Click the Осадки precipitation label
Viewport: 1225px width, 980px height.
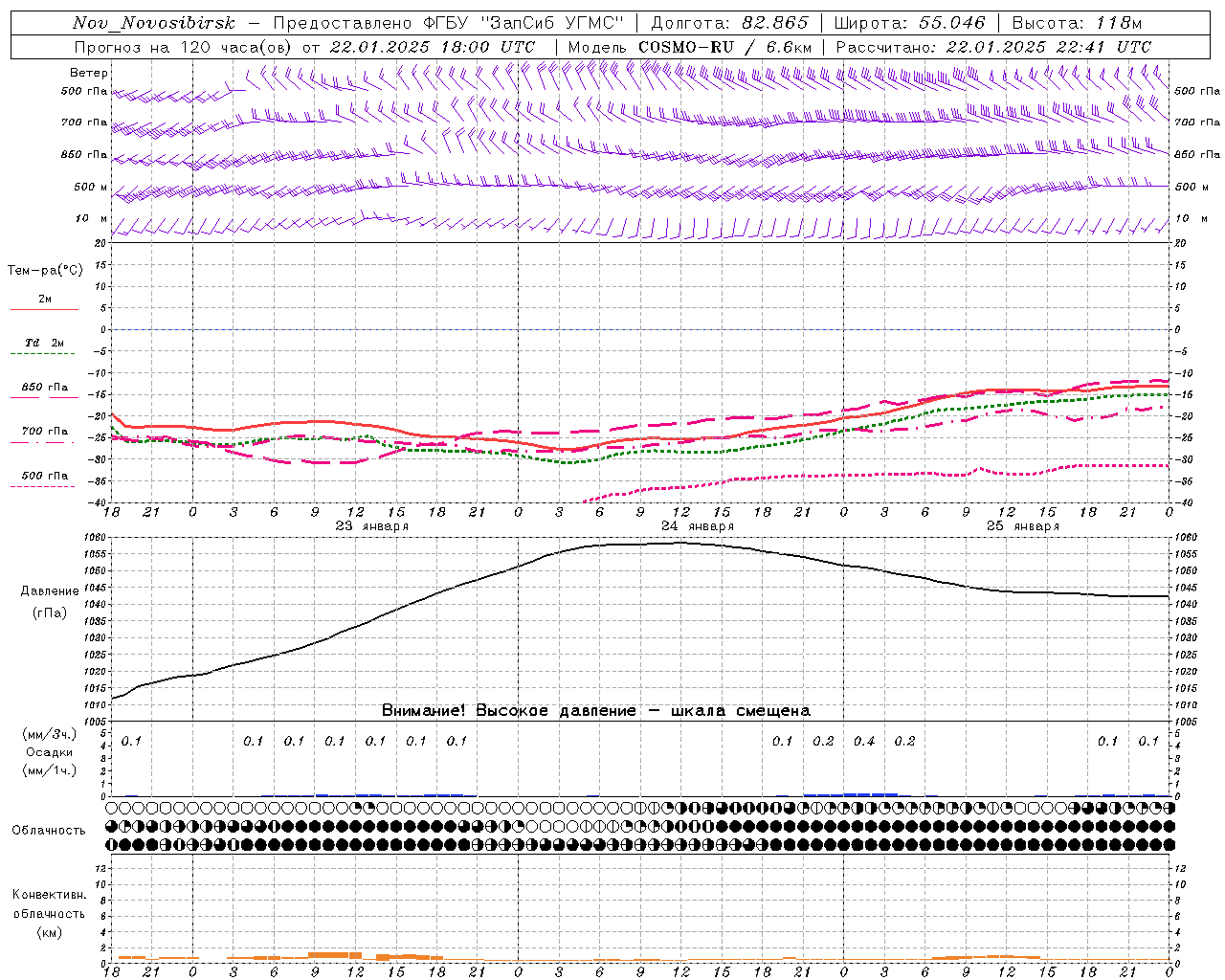50,752
